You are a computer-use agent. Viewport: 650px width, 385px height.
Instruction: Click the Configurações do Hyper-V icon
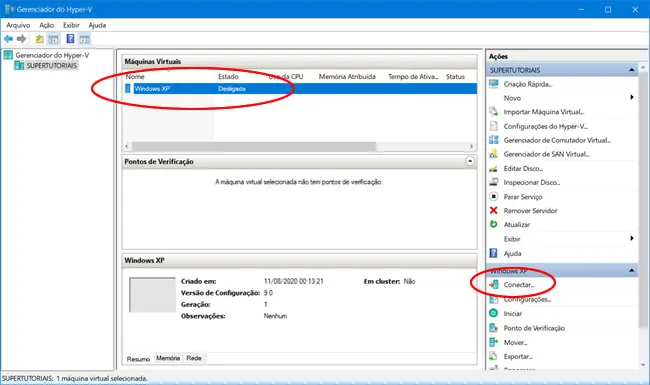coord(494,126)
